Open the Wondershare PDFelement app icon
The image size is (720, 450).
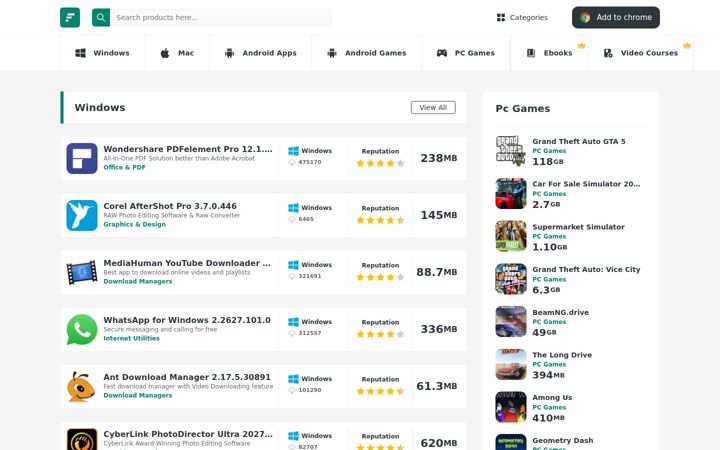coord(82,158)
